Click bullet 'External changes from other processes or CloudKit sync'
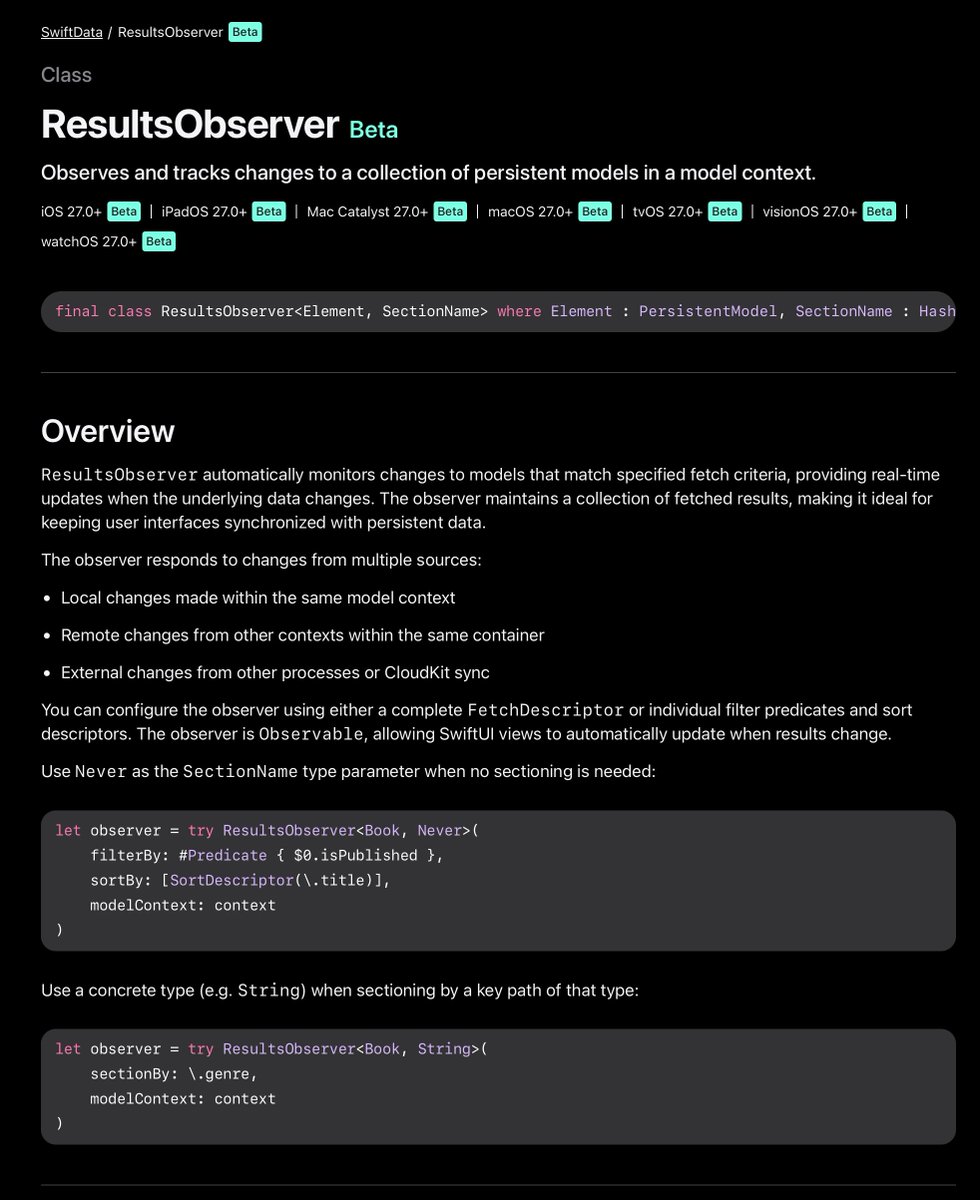 275,672
